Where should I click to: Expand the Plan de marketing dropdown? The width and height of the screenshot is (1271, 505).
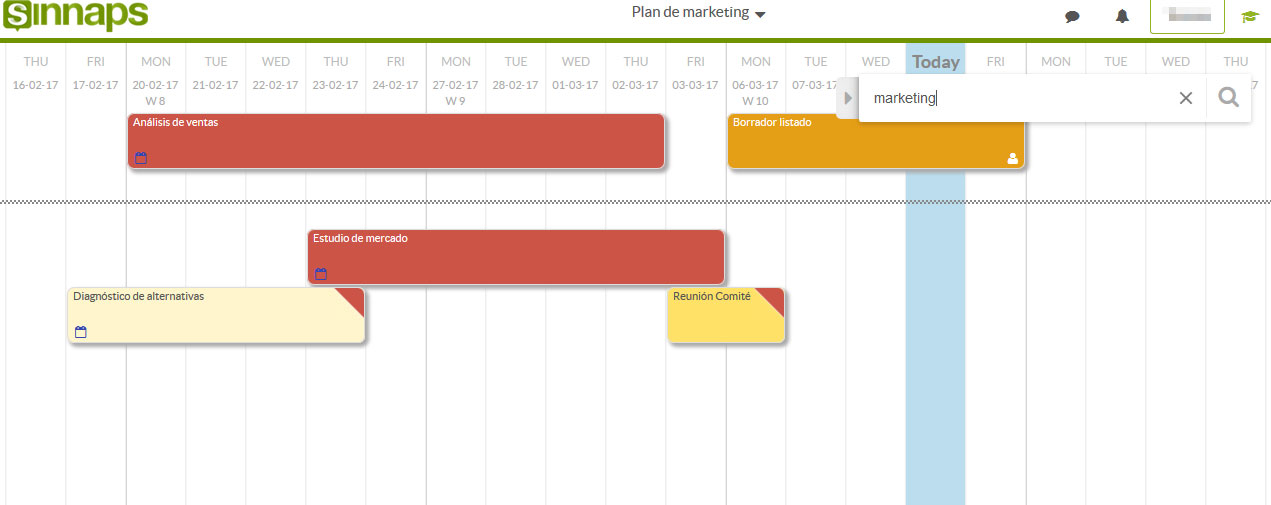[x=698, y=13]
